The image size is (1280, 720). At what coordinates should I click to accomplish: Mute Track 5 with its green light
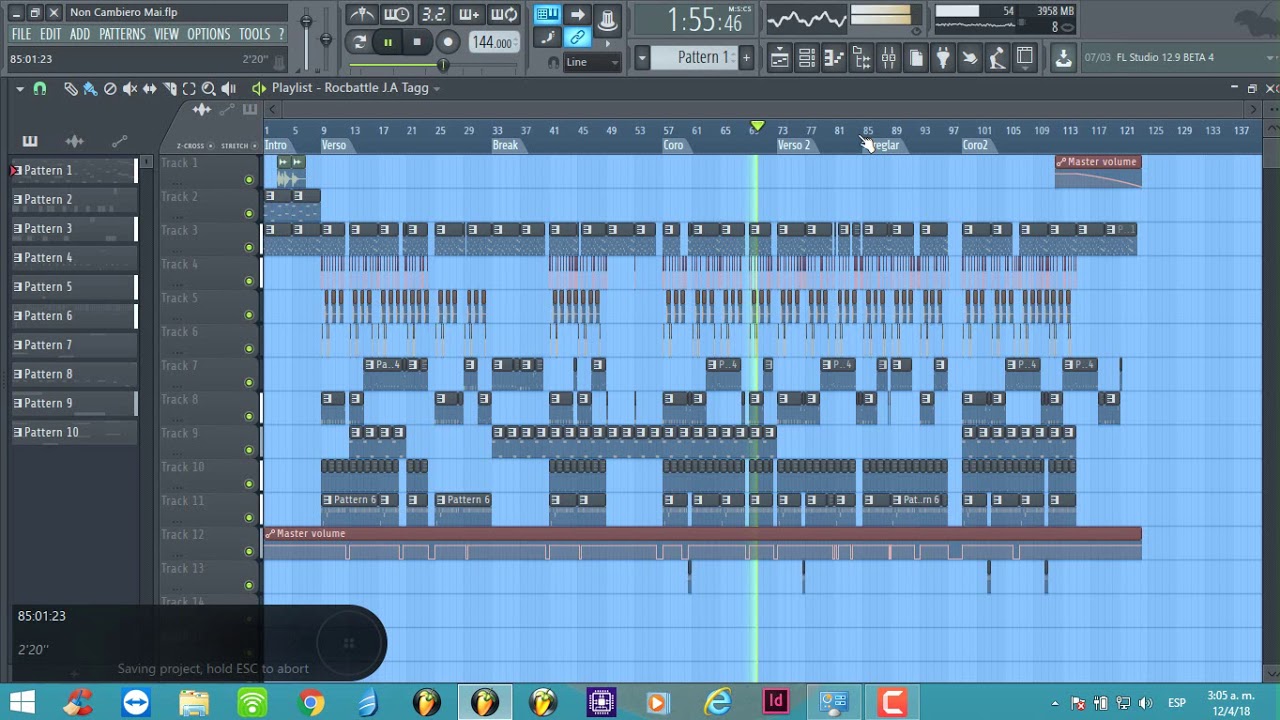click(x=249, y=315)
